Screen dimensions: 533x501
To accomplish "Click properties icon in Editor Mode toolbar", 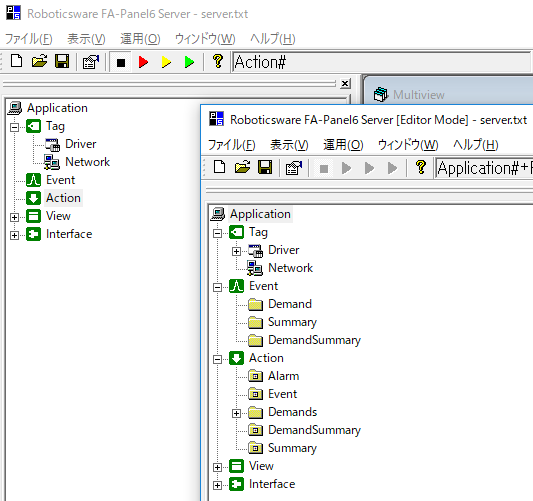I will 293,168.
